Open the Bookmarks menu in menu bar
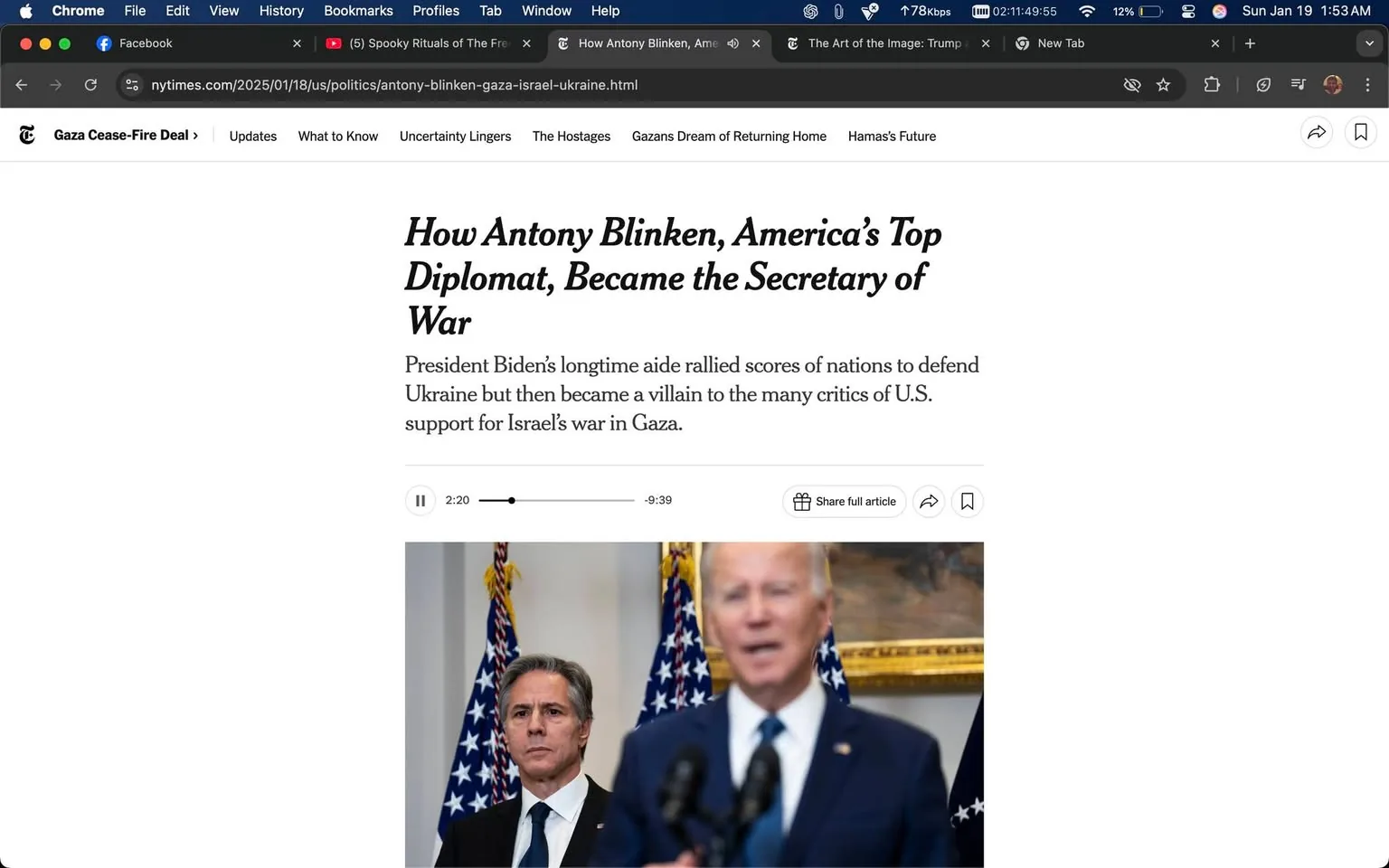The height and width of the screenshot is (868, 1389). (358, 11)
